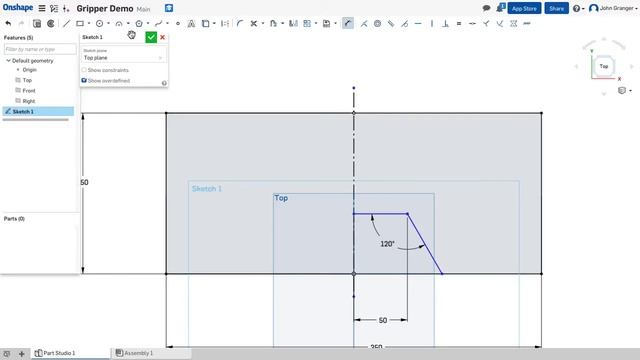Open the main hamburger menu
Screen dimensions: 640x360
(x=42, y=8)
